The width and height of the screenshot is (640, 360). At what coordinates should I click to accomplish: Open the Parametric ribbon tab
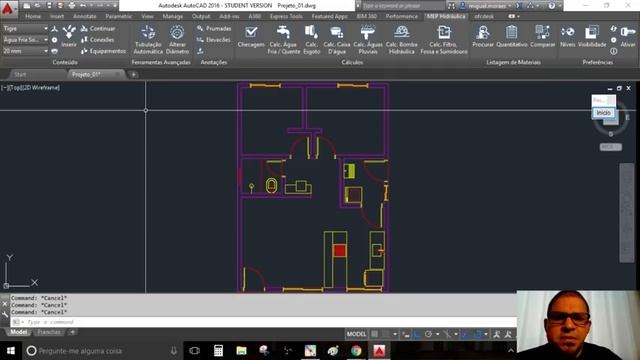[119, 16]
